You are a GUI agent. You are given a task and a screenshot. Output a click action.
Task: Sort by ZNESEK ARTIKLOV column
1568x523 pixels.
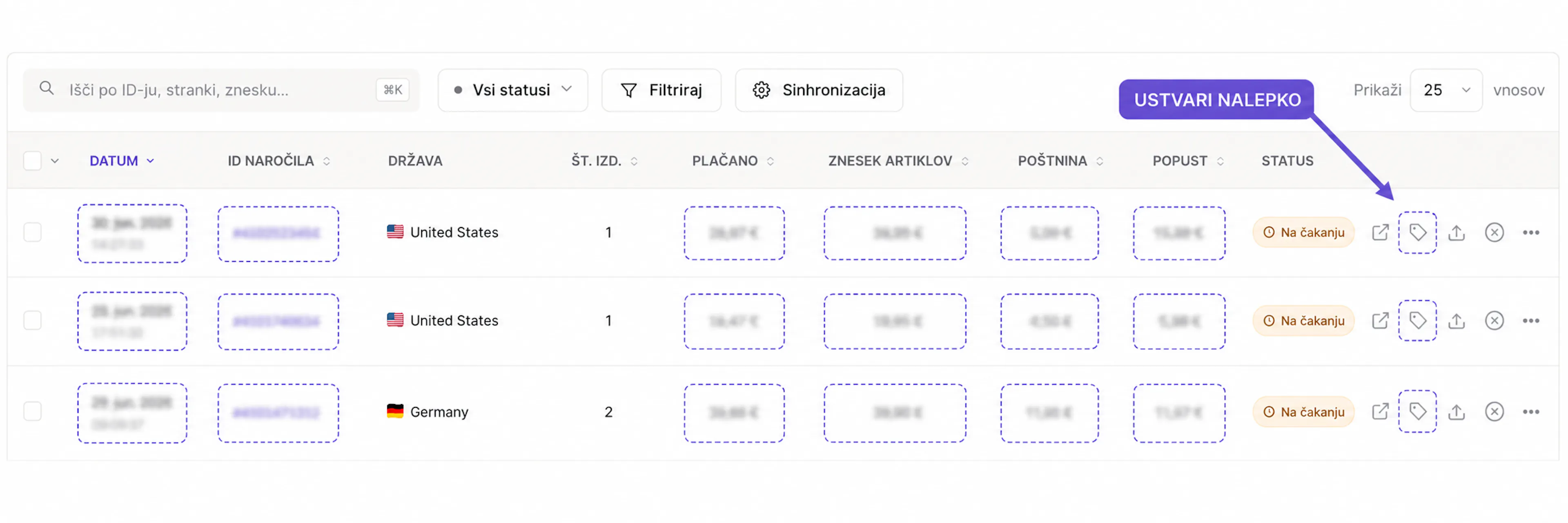coord(898,161)
